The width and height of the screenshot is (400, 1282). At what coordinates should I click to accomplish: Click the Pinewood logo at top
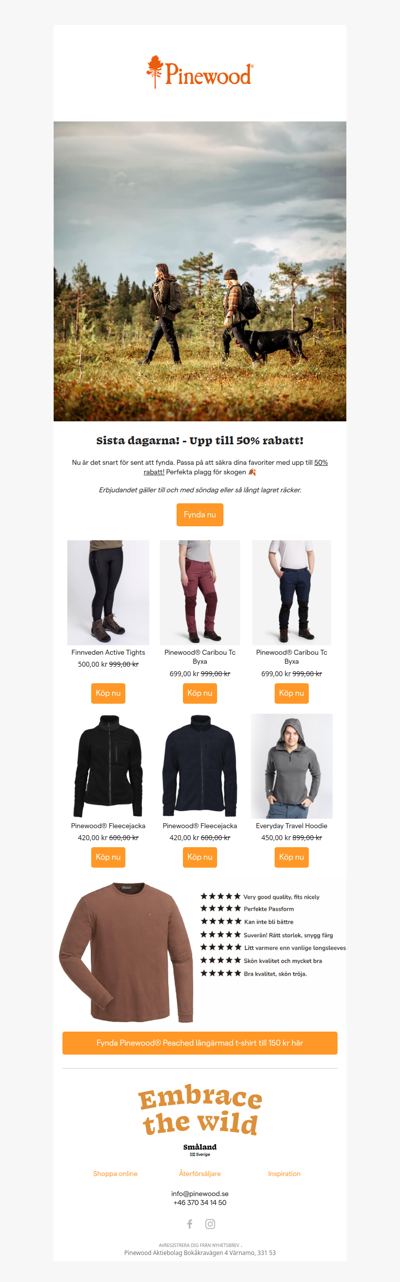coord(200,73)
